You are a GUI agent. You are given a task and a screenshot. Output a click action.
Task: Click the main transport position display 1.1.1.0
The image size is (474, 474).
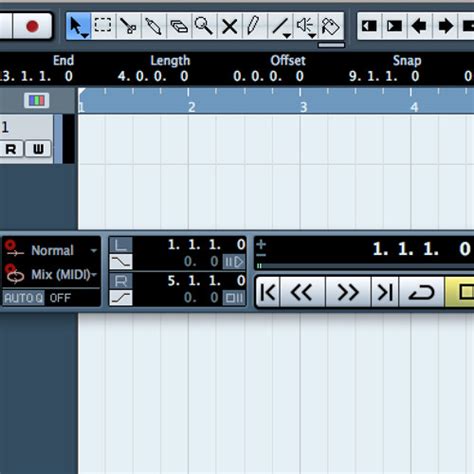tap(421, 249)
